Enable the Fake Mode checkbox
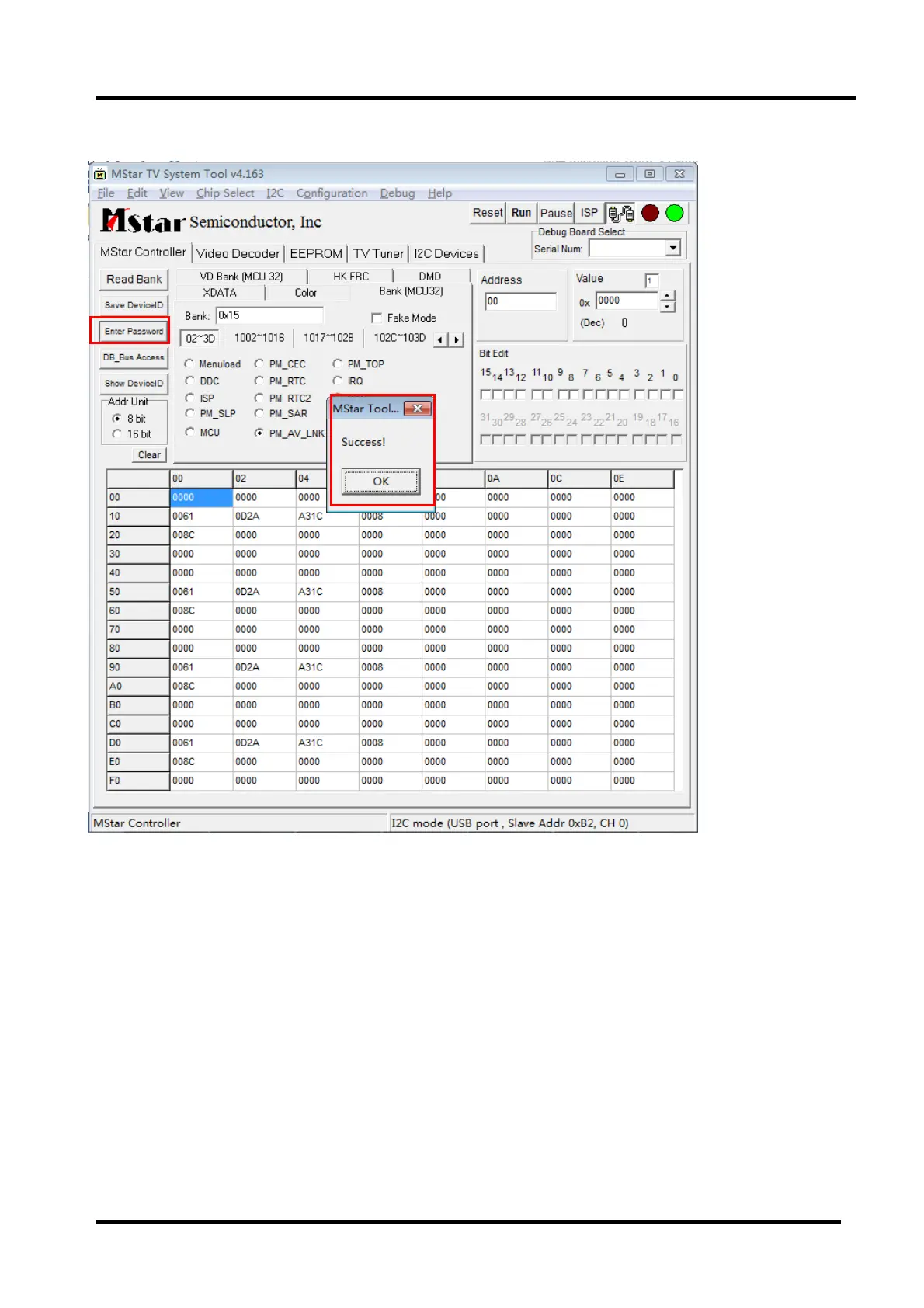The image size is (924, 1308). tap(377, 318)
